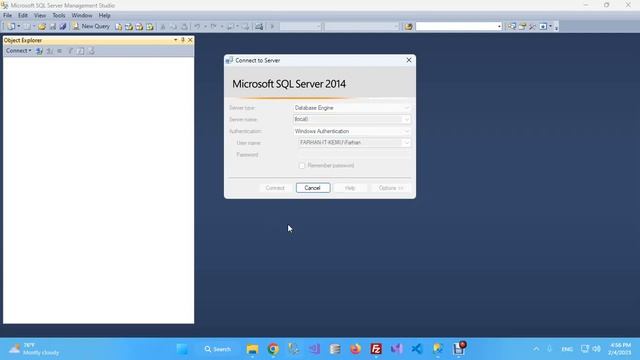The height and width of the screenshot is (360, 640).
Task: Click the Help button in the dialog
Action: tap(350, 188)
